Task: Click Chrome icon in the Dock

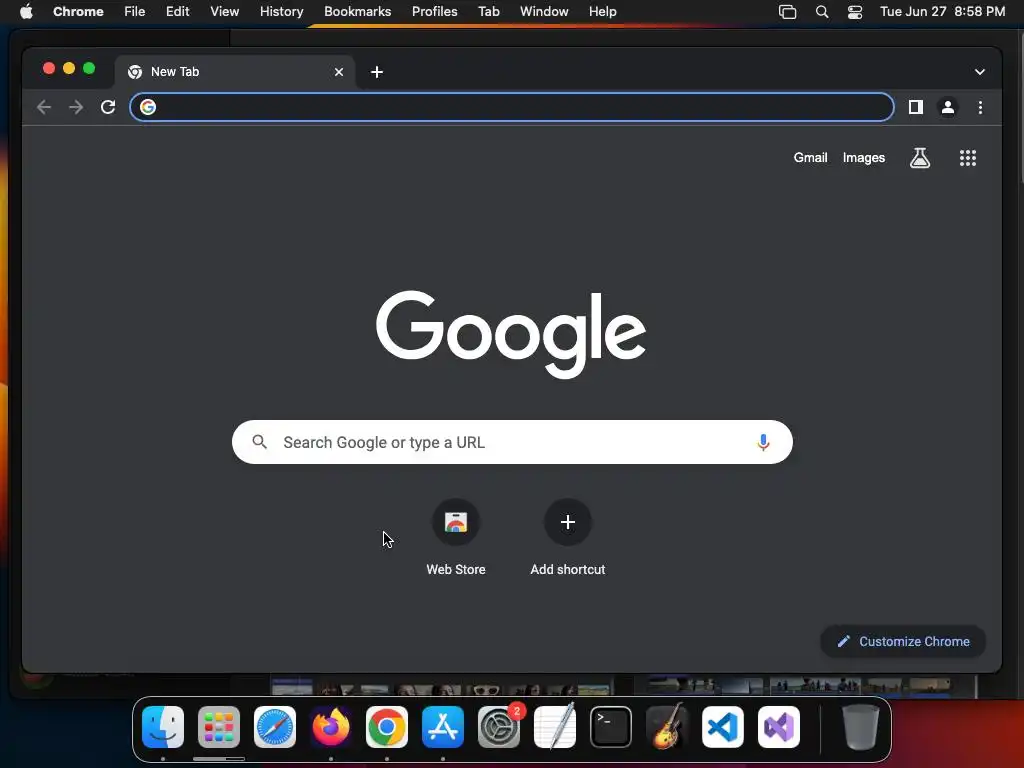Action: (x=387, y=727)
